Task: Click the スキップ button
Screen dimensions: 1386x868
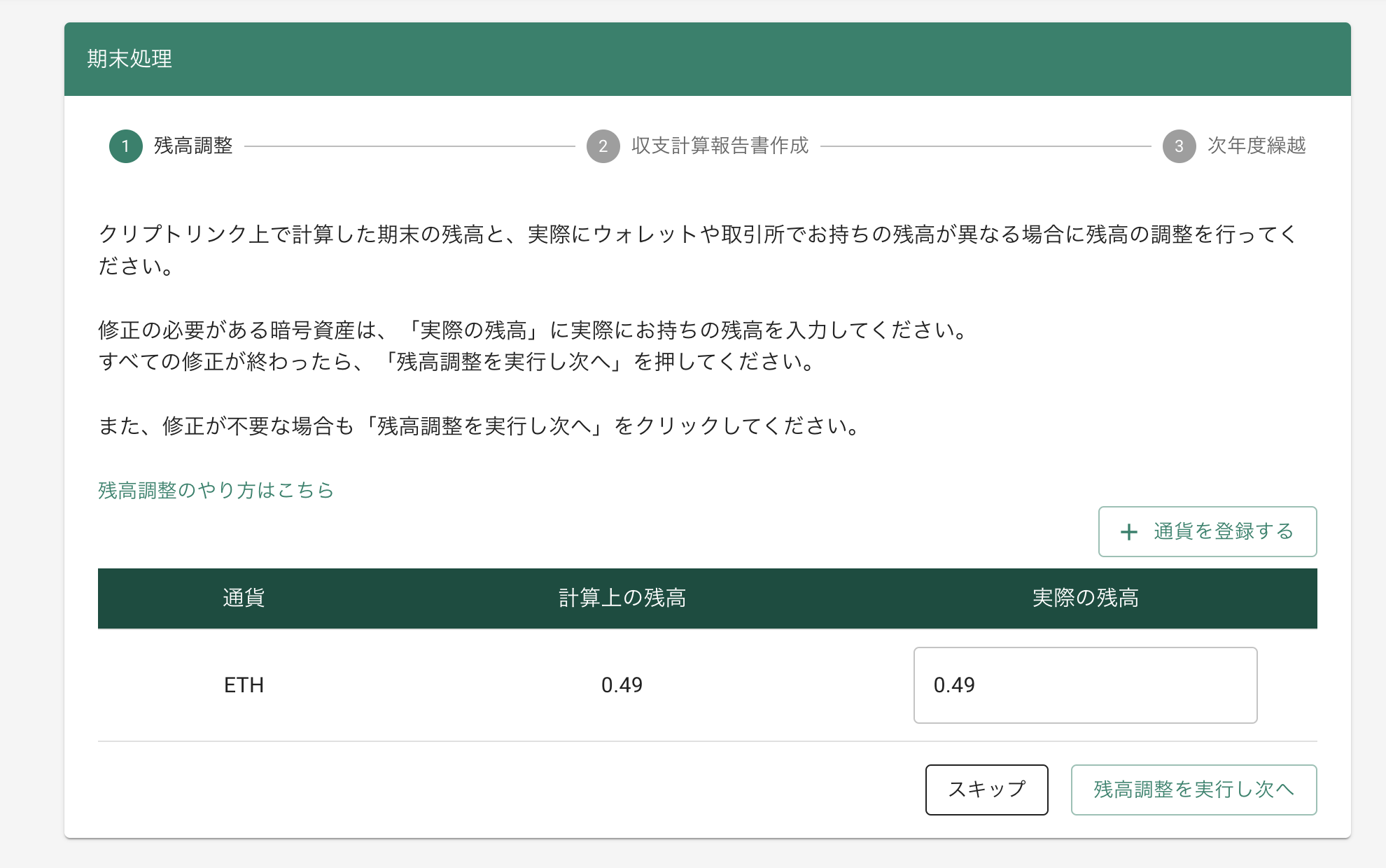Action: [987, 790]
